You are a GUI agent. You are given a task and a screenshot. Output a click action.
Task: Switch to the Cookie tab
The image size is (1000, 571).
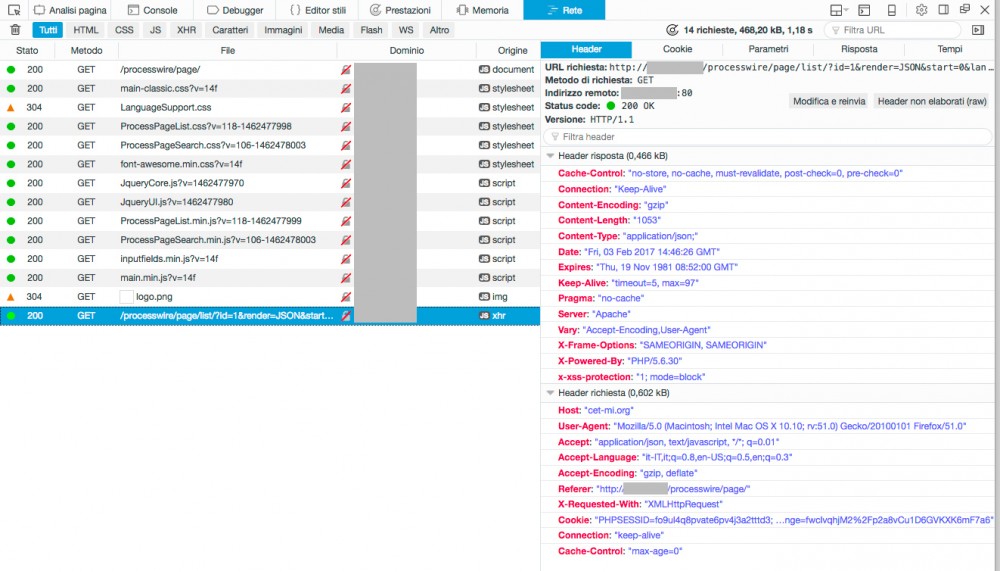(677, 49)
